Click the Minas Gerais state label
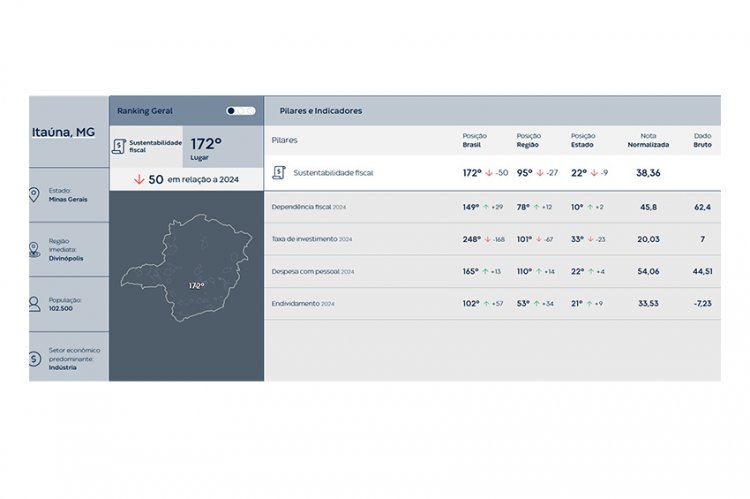The image size is (750, 499). click(x=68, y=200)
